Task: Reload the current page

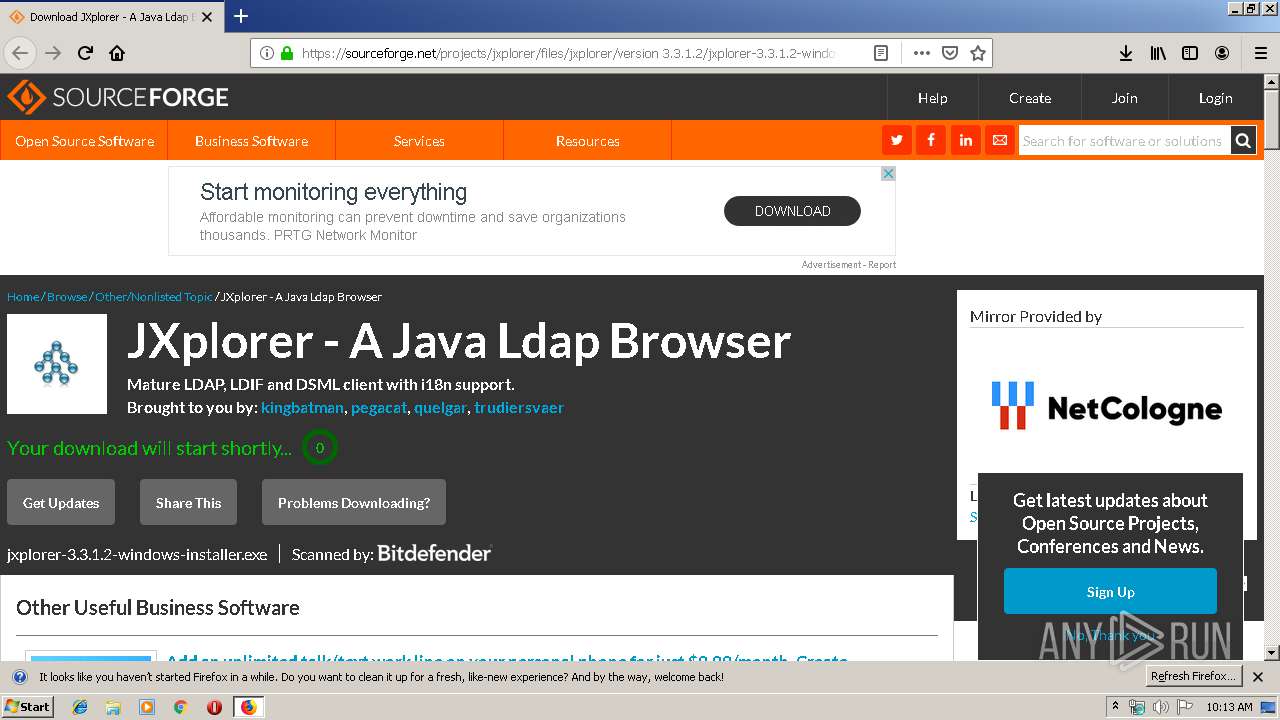Action: pyautogui.click(x=85, y=53)
